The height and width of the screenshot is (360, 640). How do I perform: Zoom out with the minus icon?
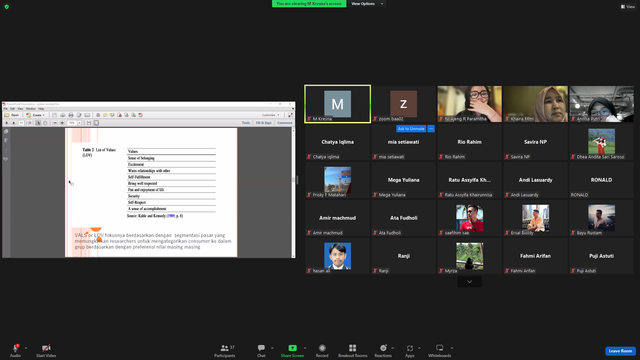(x=55, y=123)
